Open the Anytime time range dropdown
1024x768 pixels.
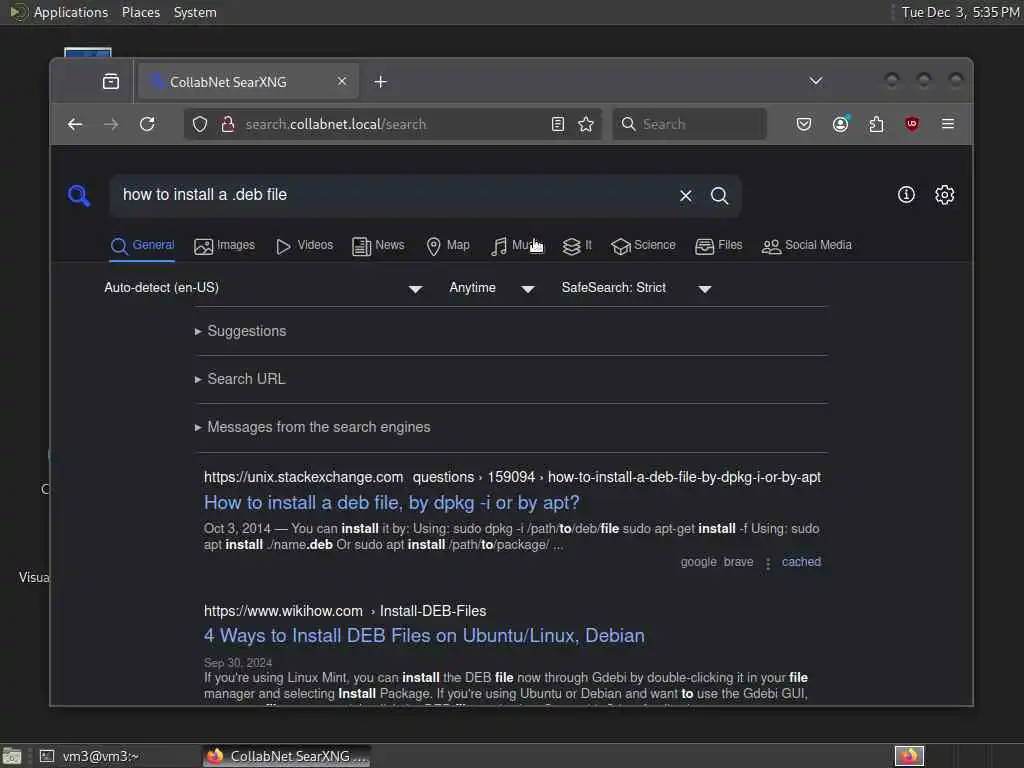click(x=492, y=288)
